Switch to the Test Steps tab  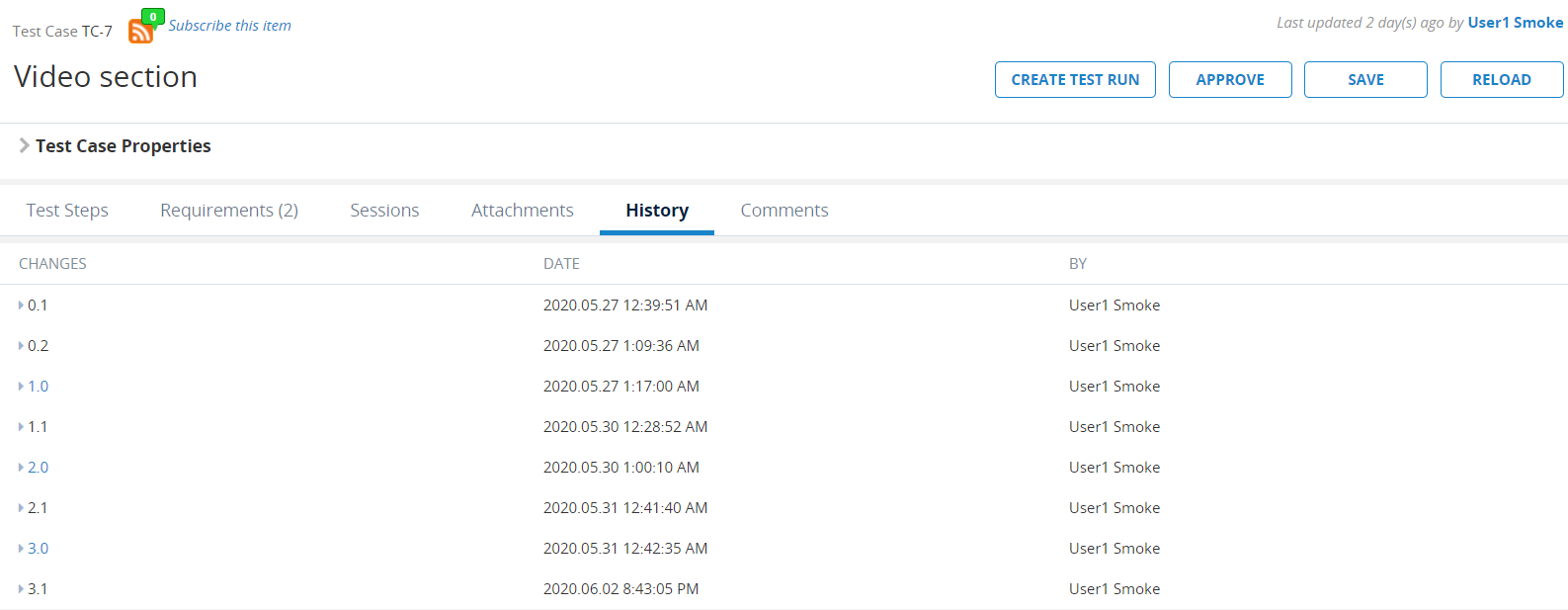67,211
